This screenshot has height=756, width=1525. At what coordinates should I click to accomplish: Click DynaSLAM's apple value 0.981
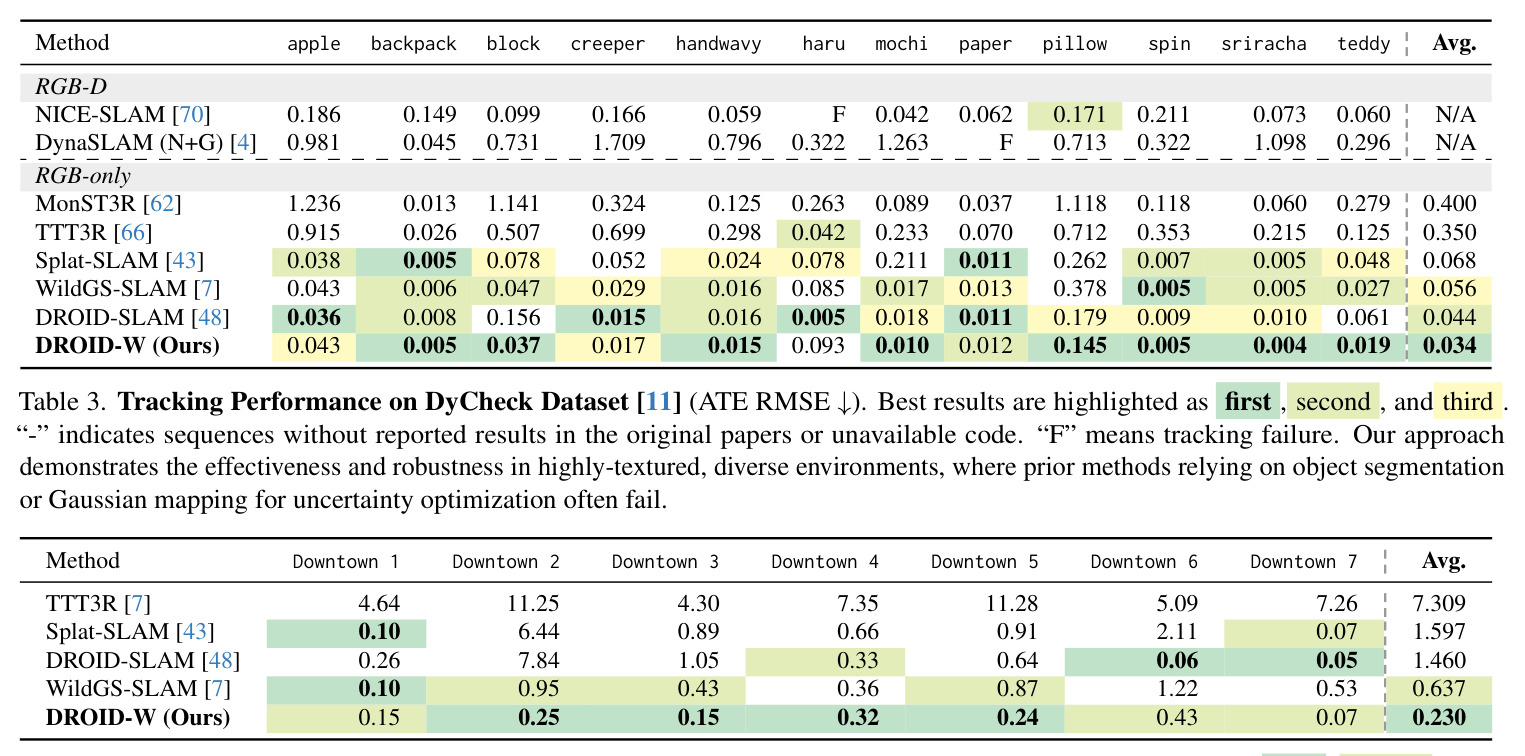tap(314, 143)
